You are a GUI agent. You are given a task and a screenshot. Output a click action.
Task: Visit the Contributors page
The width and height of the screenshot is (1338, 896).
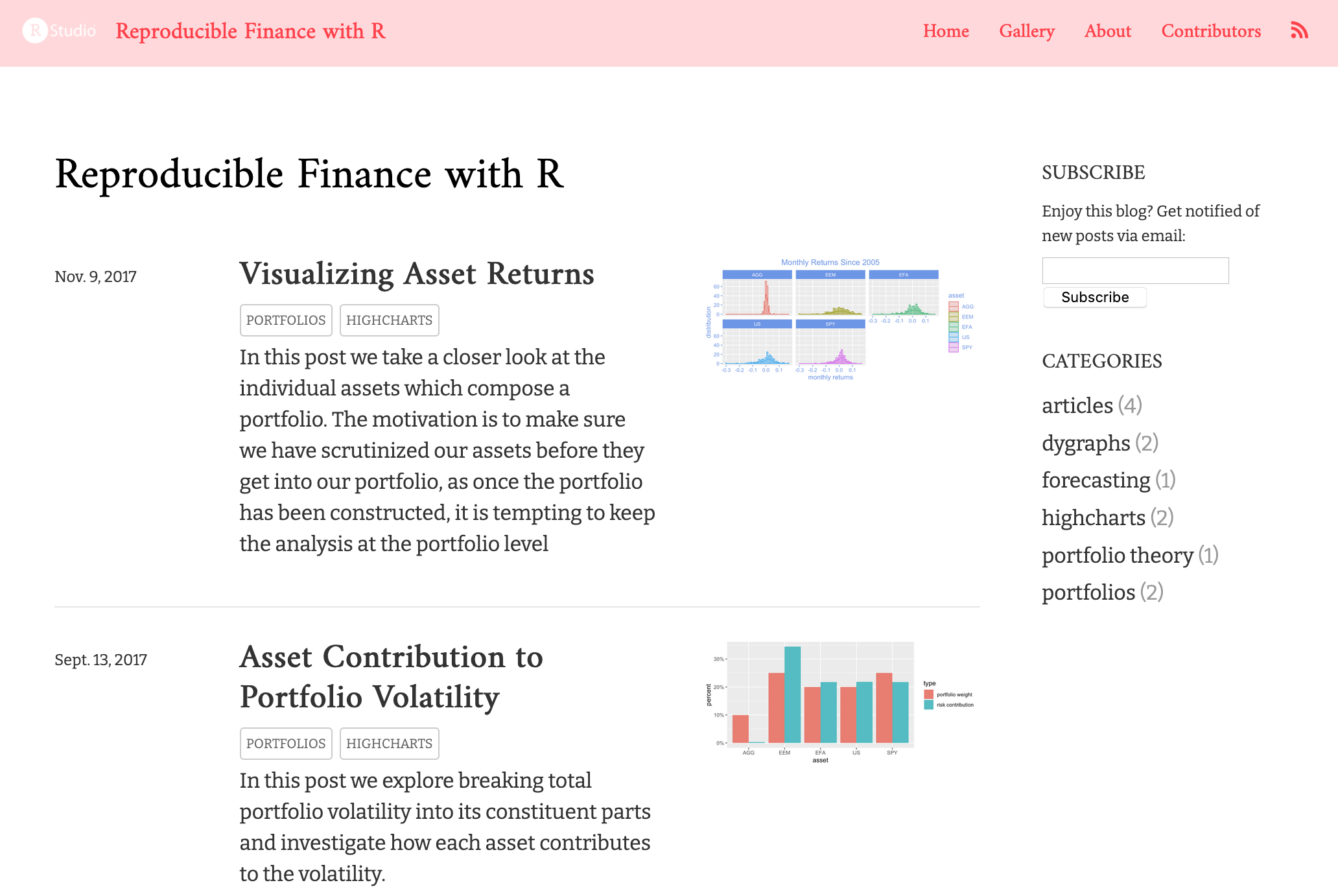pos(1211,31)
